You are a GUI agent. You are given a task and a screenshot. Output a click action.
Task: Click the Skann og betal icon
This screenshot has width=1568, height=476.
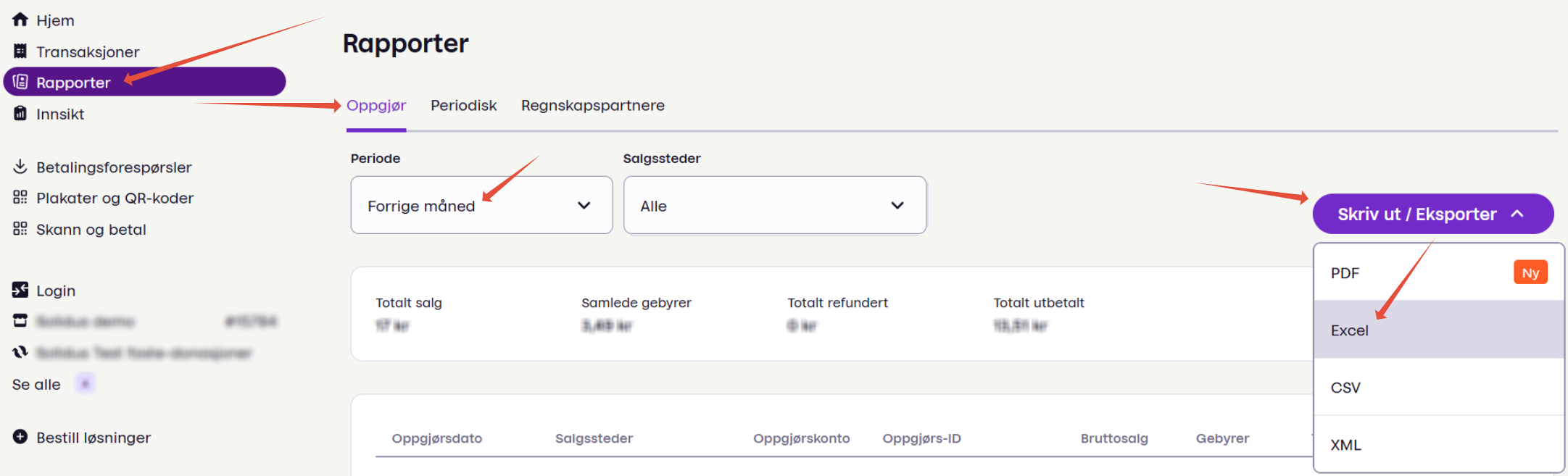tap(20, 229)
